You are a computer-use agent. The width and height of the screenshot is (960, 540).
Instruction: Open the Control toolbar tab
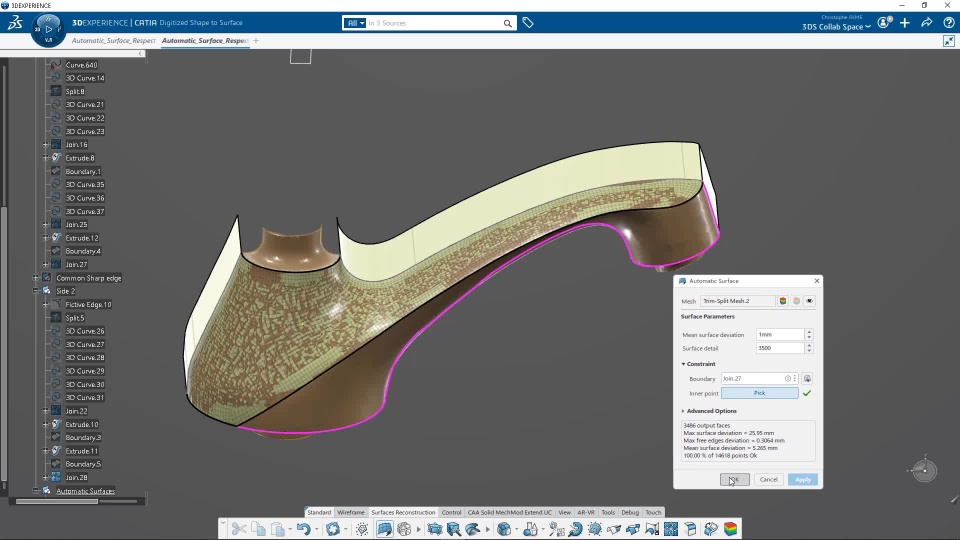point(451,512)
